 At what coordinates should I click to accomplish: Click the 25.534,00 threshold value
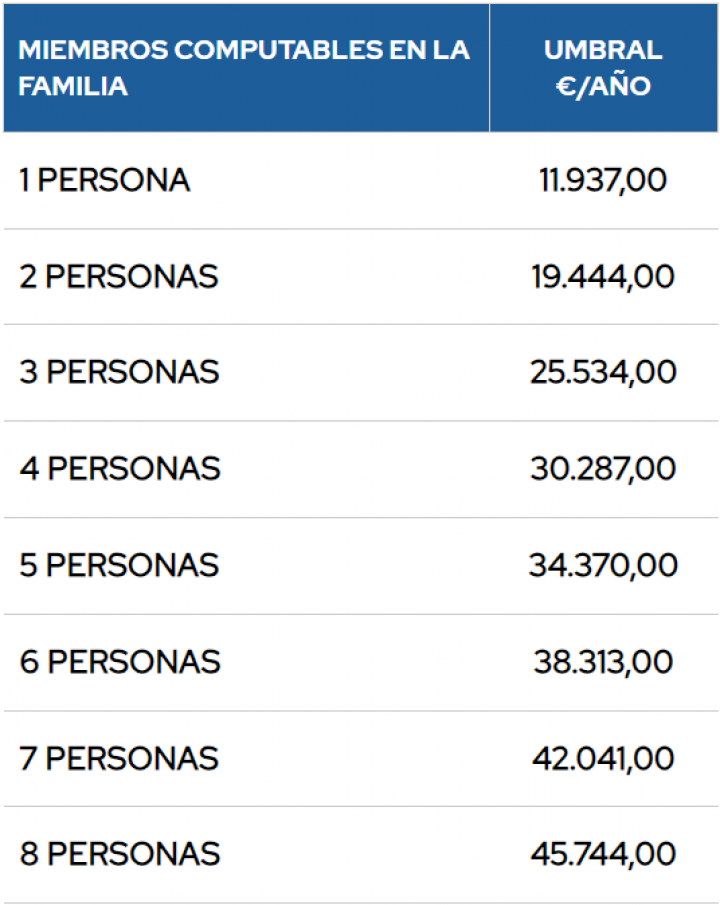(603, 372)
